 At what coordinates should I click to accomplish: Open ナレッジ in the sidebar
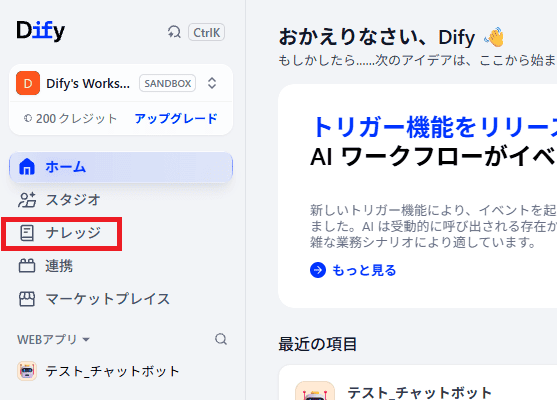pos(73,233)
